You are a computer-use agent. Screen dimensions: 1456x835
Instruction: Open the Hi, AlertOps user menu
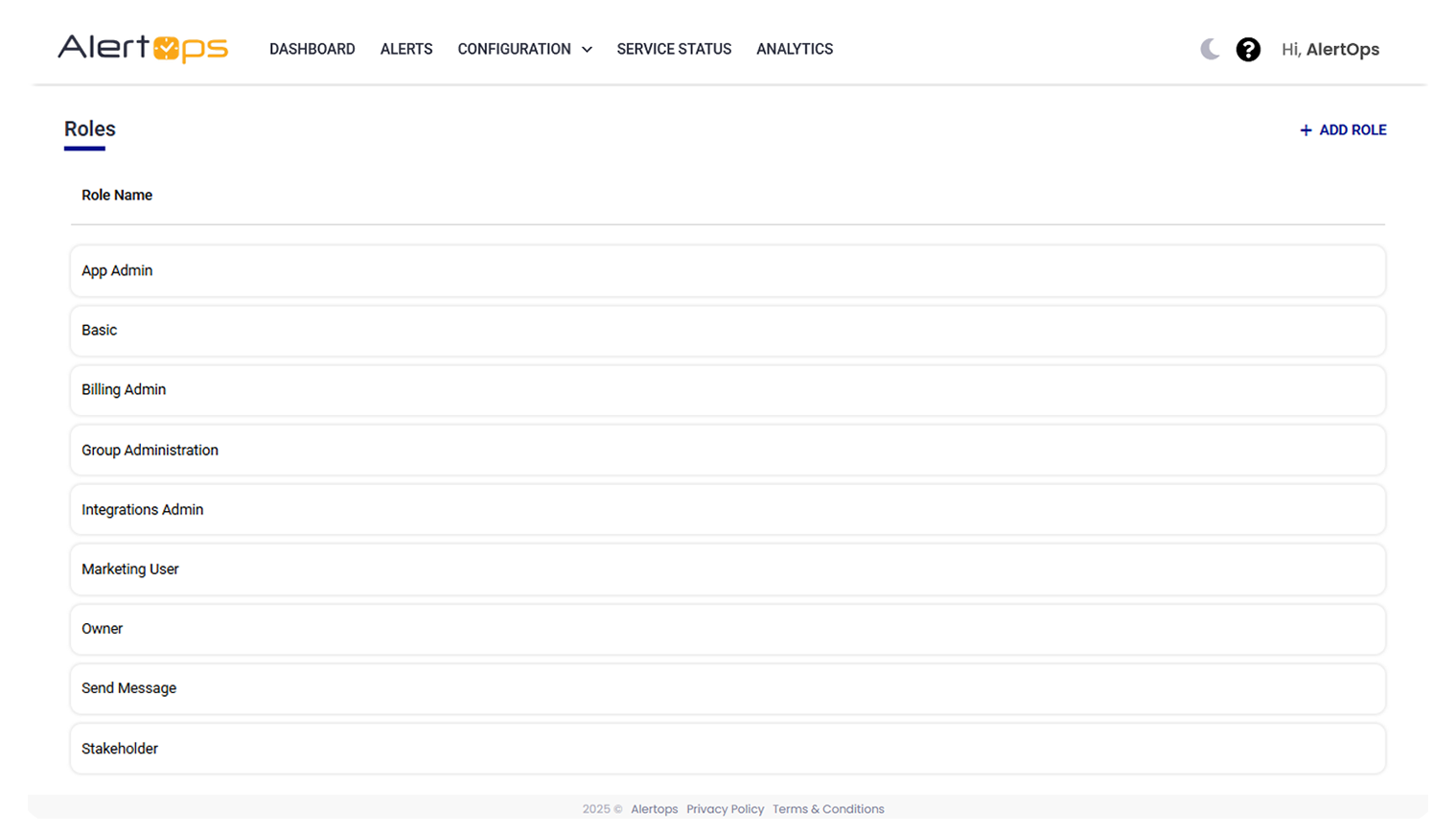click(1329, 49)
